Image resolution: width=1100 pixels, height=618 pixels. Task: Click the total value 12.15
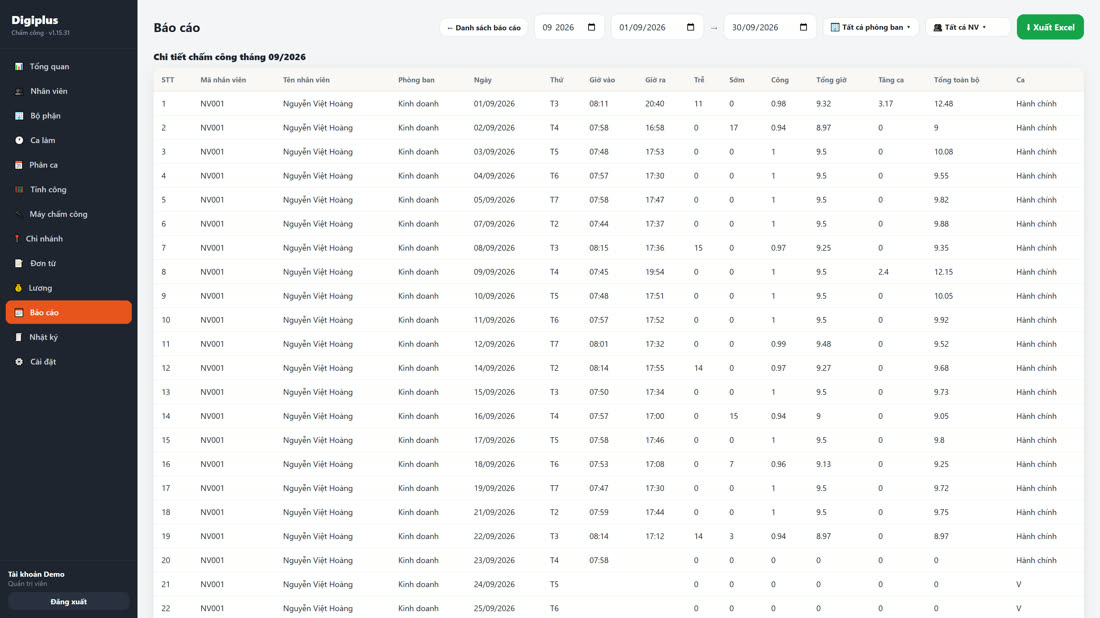point(944,272)
